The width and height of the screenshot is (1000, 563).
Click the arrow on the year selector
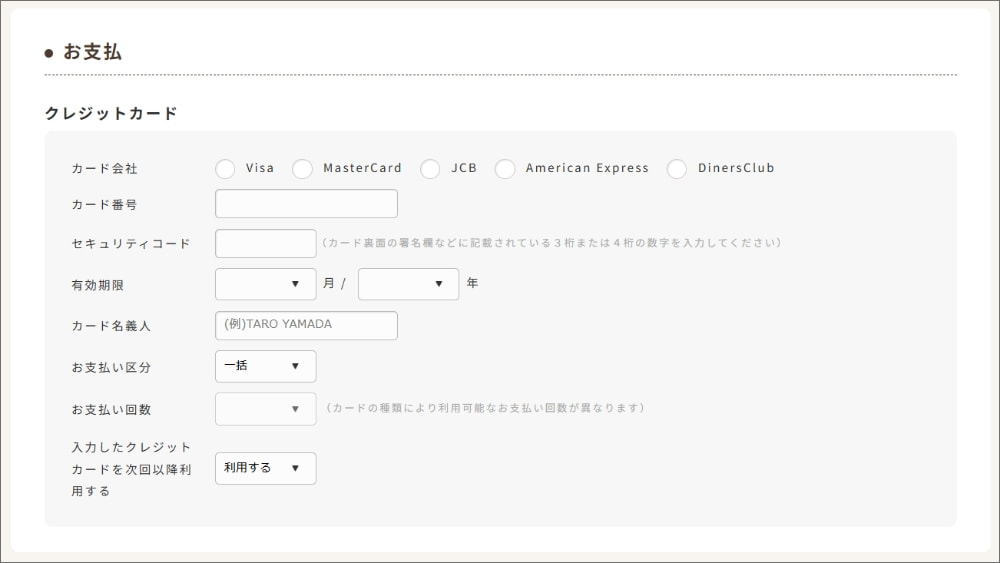[x=439, y=284]
